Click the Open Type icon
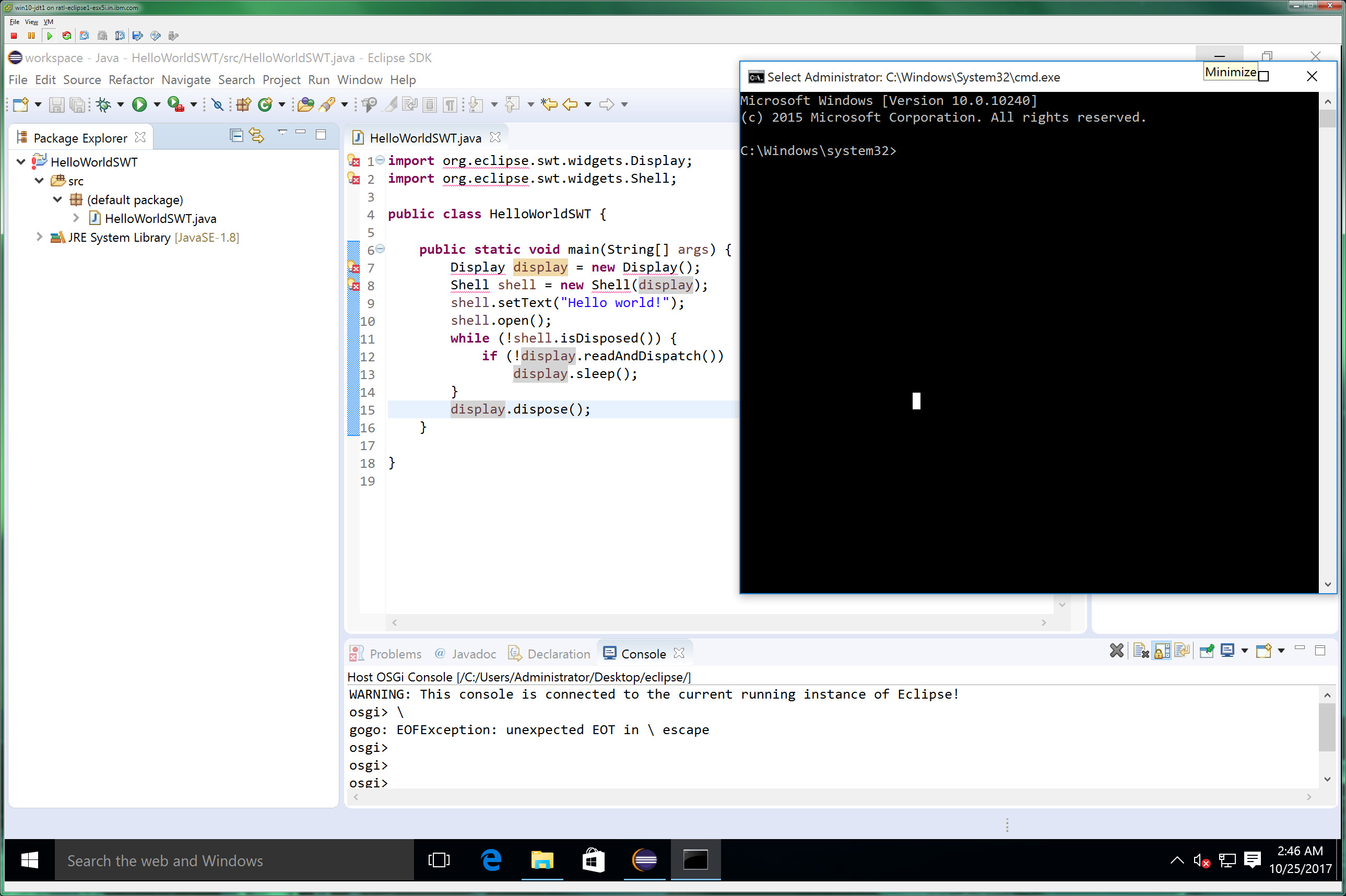 point(305,104)
